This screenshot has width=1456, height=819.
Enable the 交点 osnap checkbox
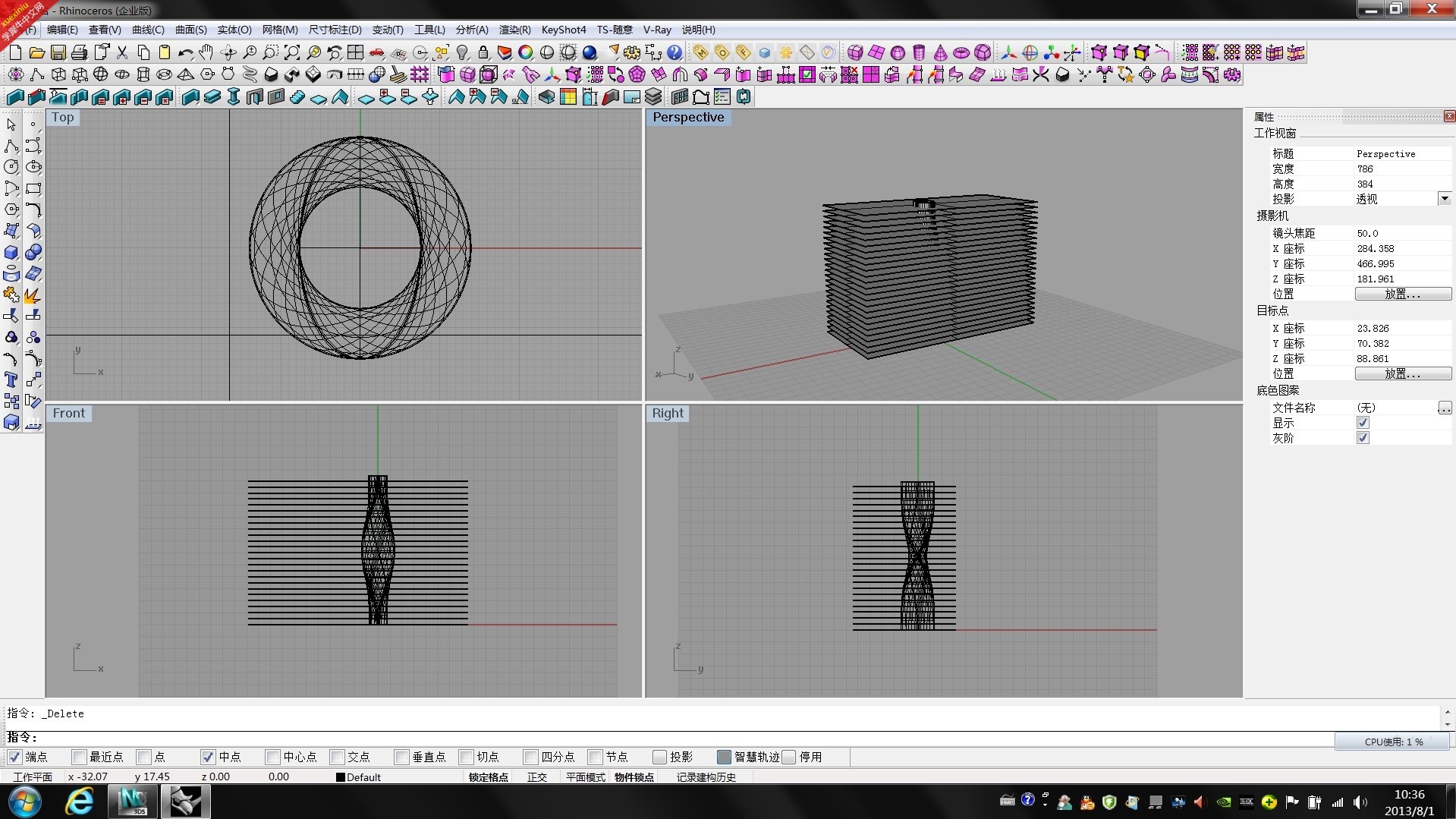point(337,757)
